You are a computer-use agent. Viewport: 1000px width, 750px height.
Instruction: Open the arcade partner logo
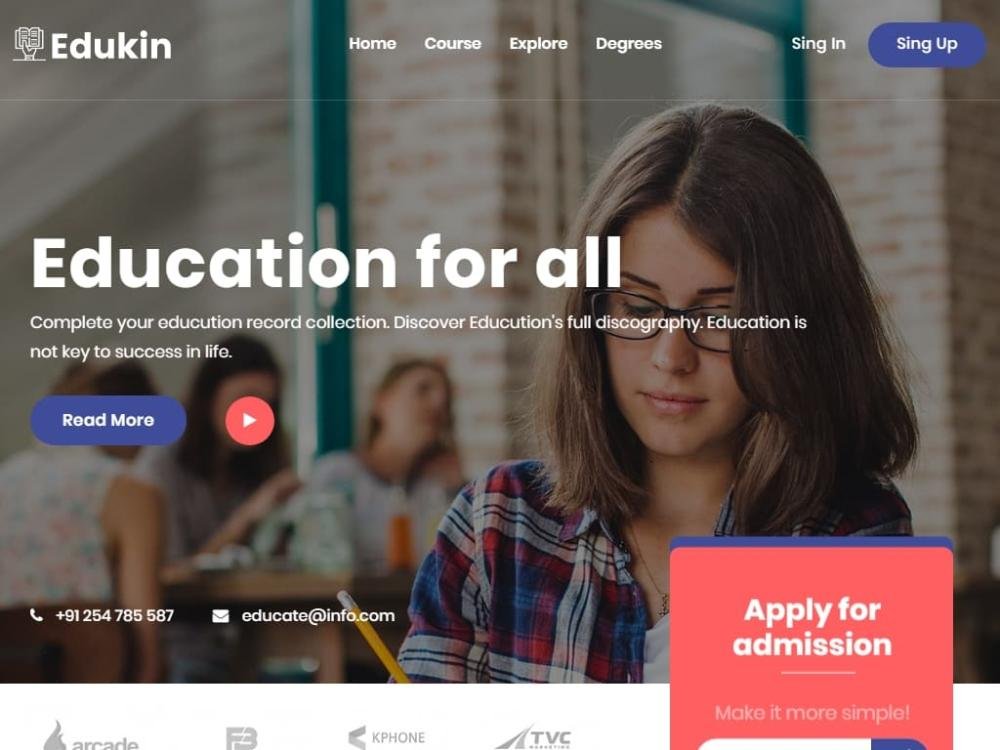(91, 735)
